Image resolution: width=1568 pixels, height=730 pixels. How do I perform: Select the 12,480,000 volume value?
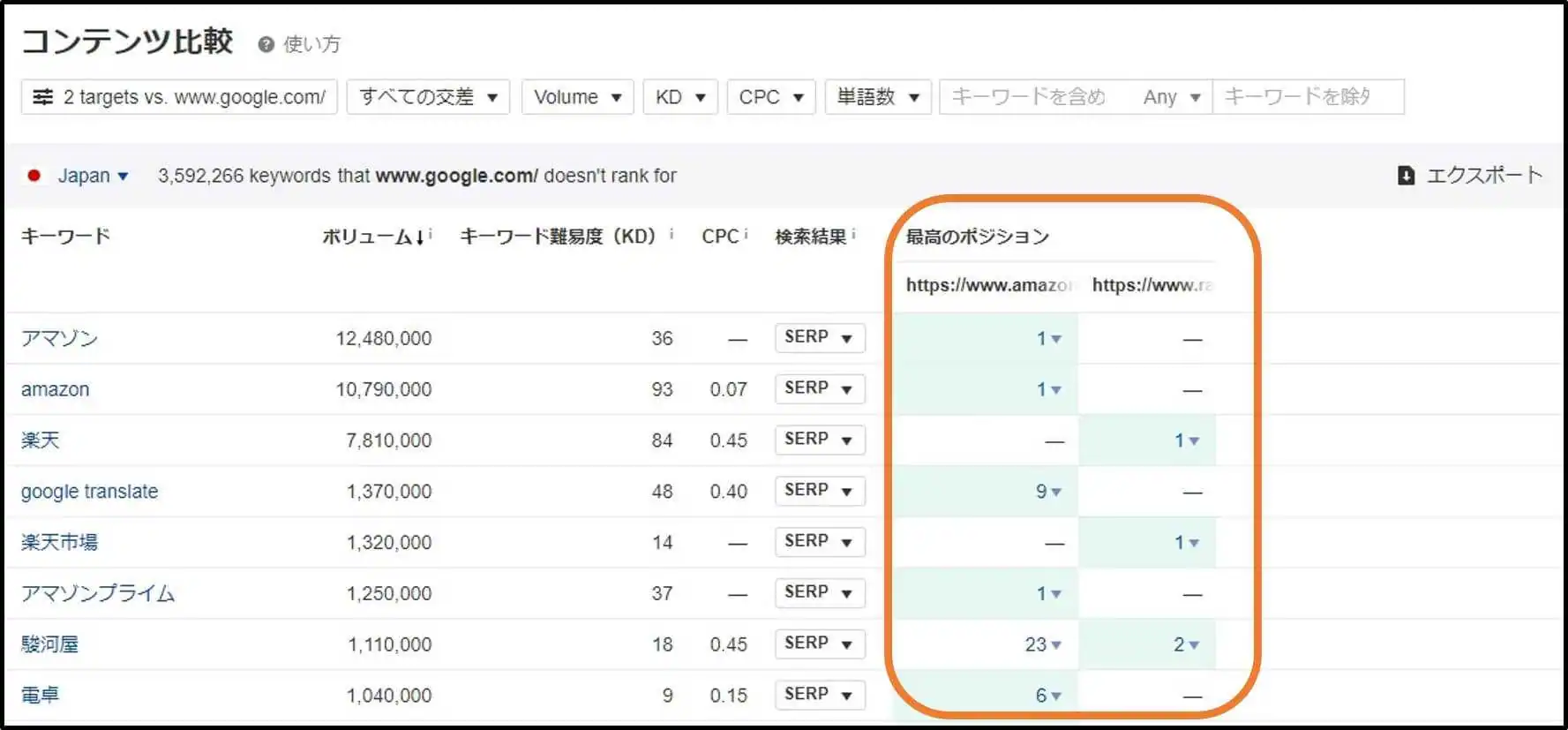(x=384, y=338)
